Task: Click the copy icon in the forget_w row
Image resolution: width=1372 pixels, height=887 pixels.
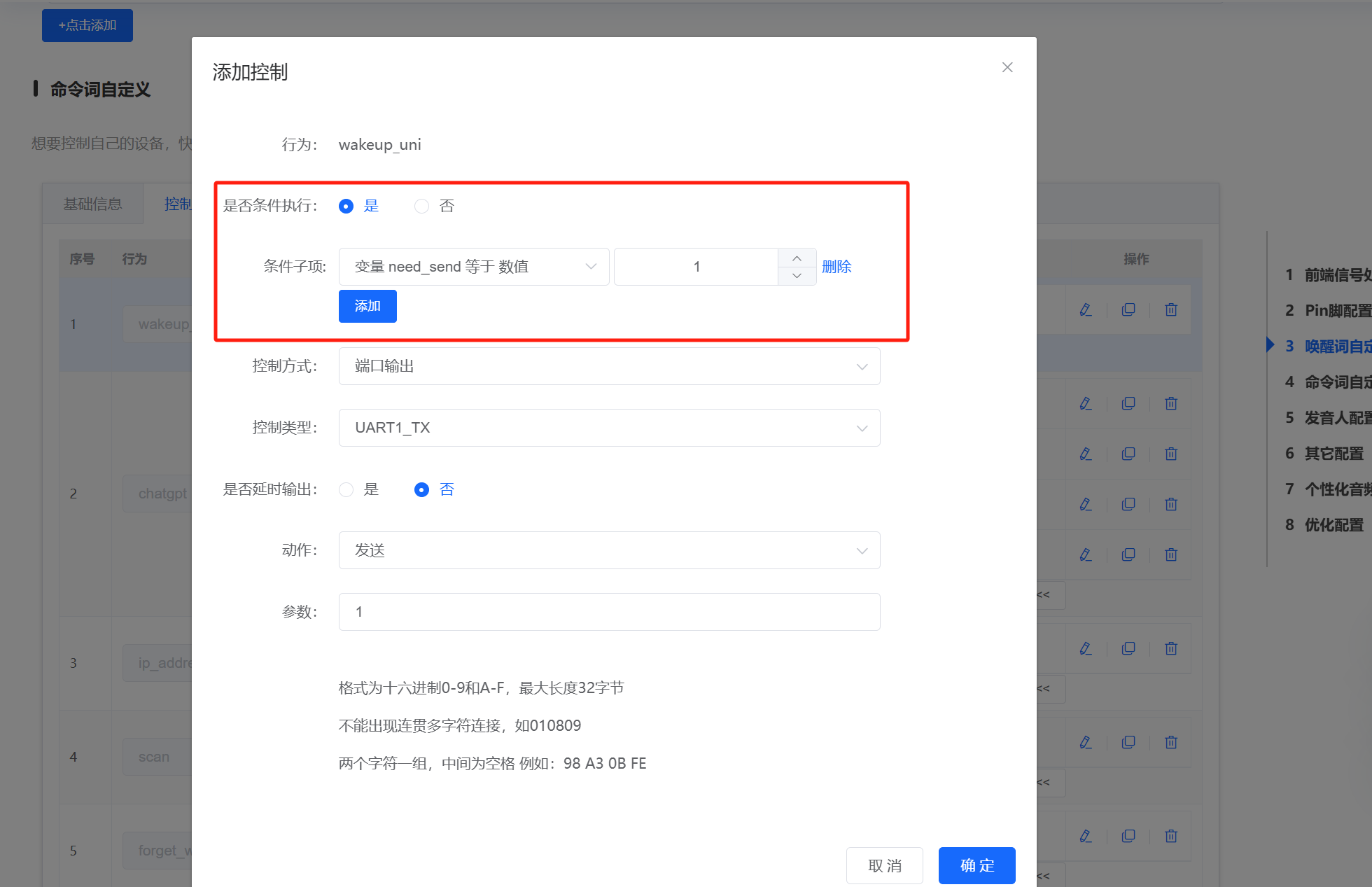Action: pos(1128,836)
